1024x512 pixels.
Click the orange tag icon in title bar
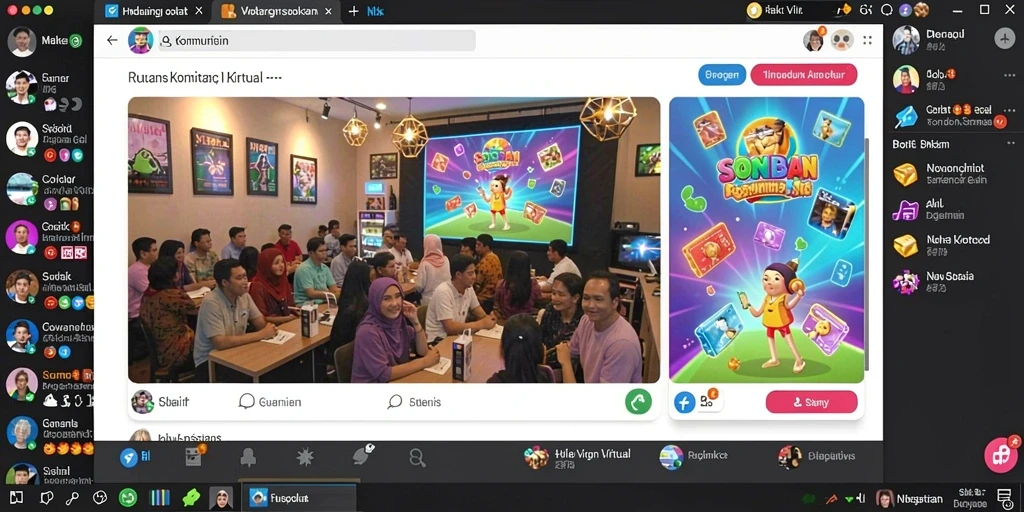[x=844, y=10]
